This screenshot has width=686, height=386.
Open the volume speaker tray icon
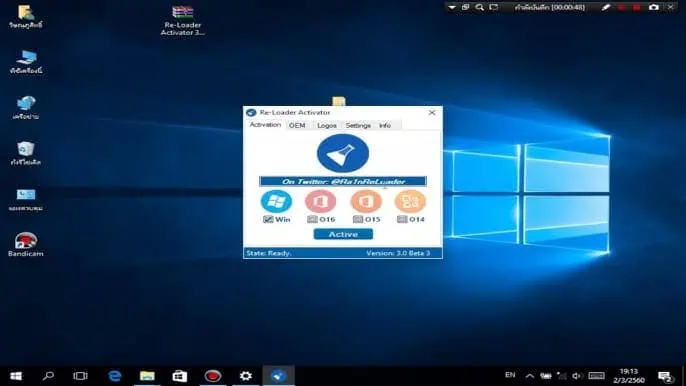577,376
